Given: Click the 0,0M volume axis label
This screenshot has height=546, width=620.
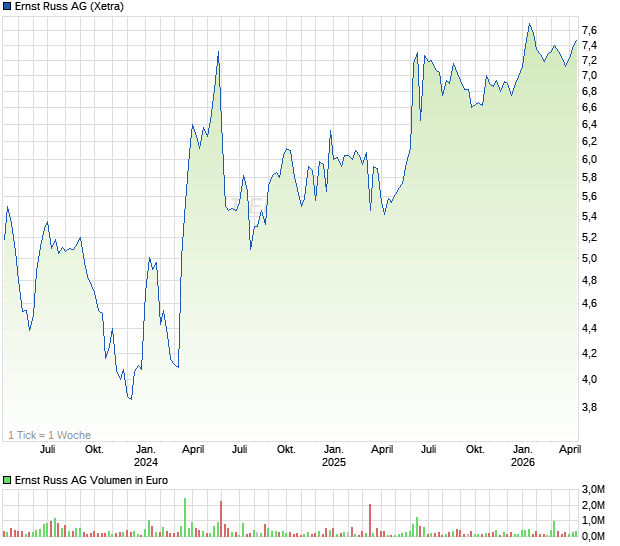Looking at the screenshot, I should [593, 536].
